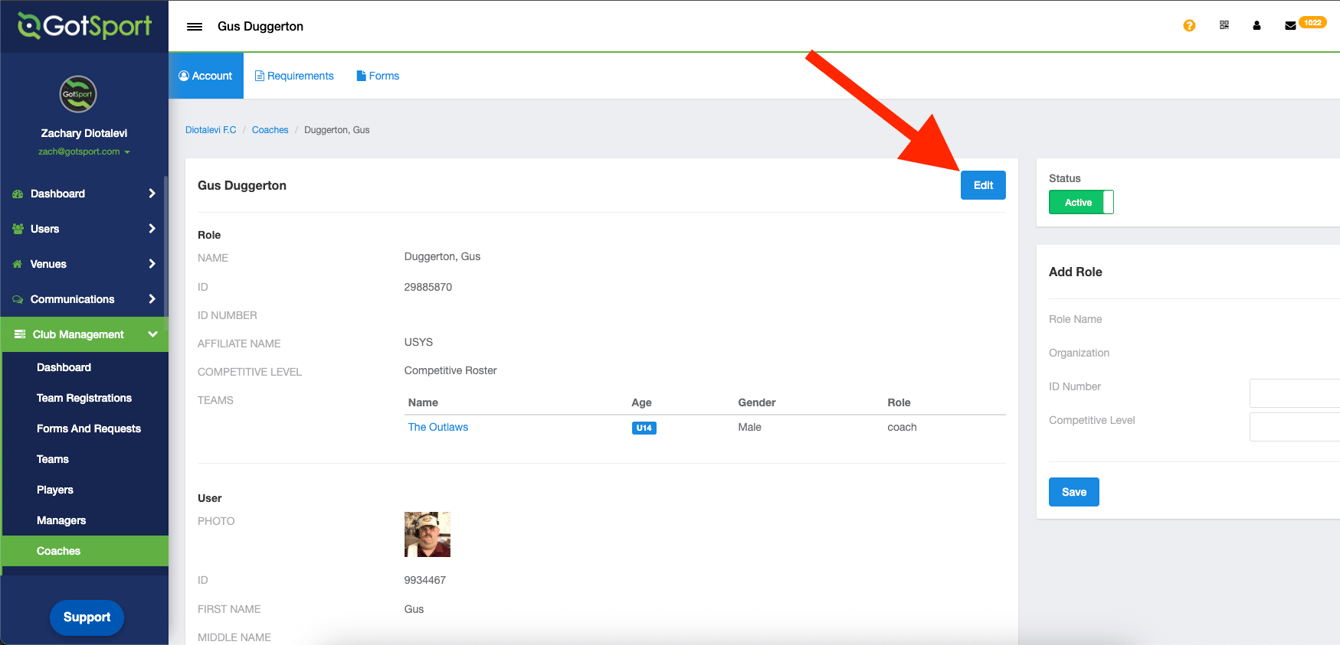
Task: Open Forms And Requests menu item
Action: pos(89,428)
